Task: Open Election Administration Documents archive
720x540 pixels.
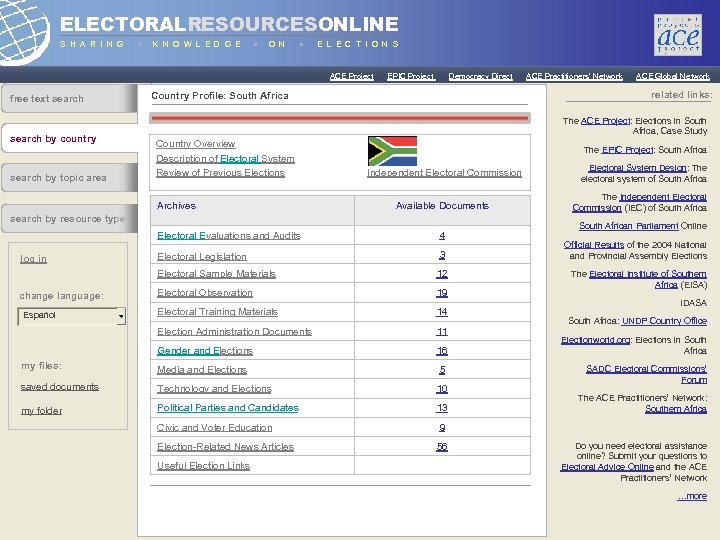Action: (234, 332)
